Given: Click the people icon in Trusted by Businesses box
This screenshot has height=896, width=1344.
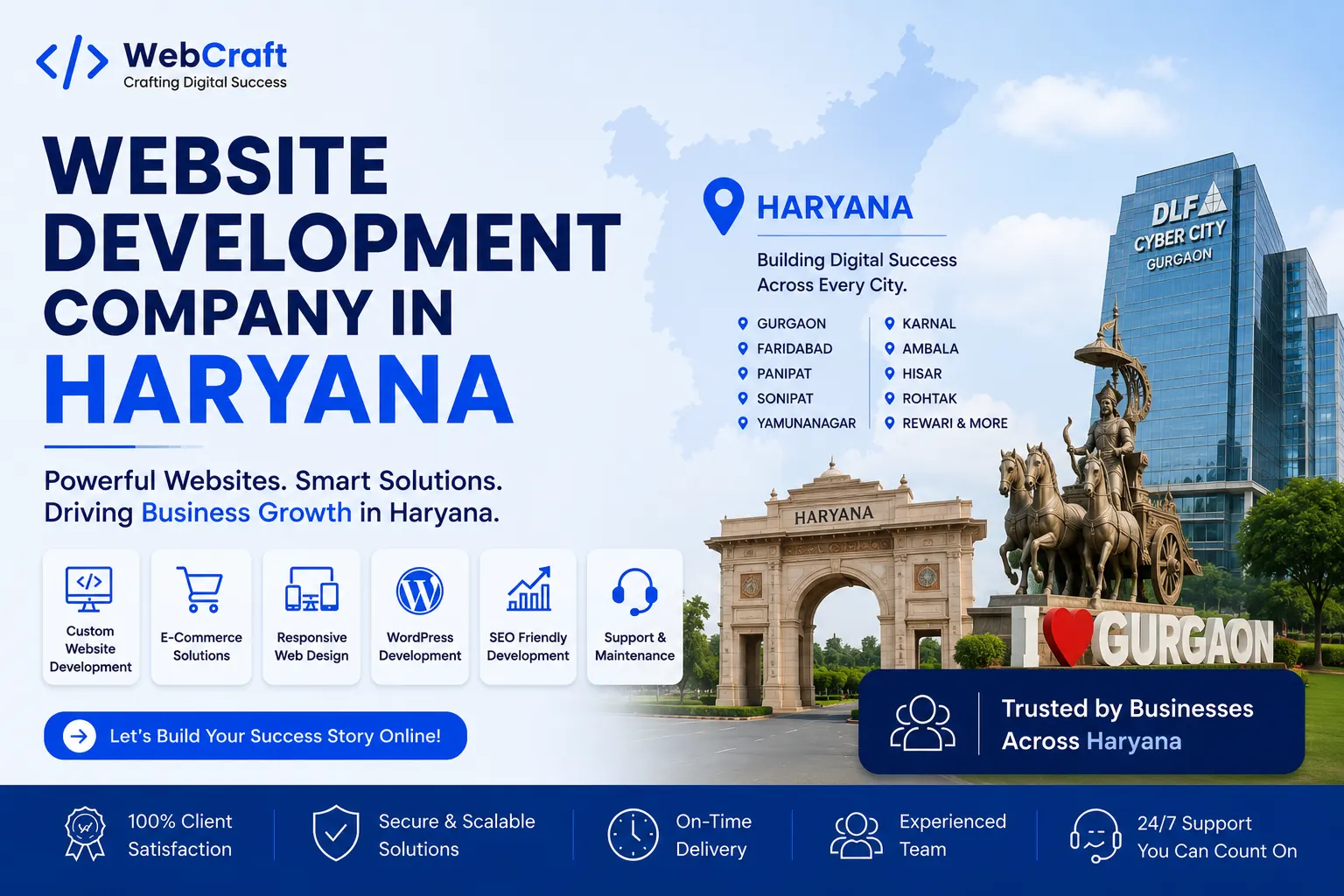Looking at the screenshot, I should (922, 723).
